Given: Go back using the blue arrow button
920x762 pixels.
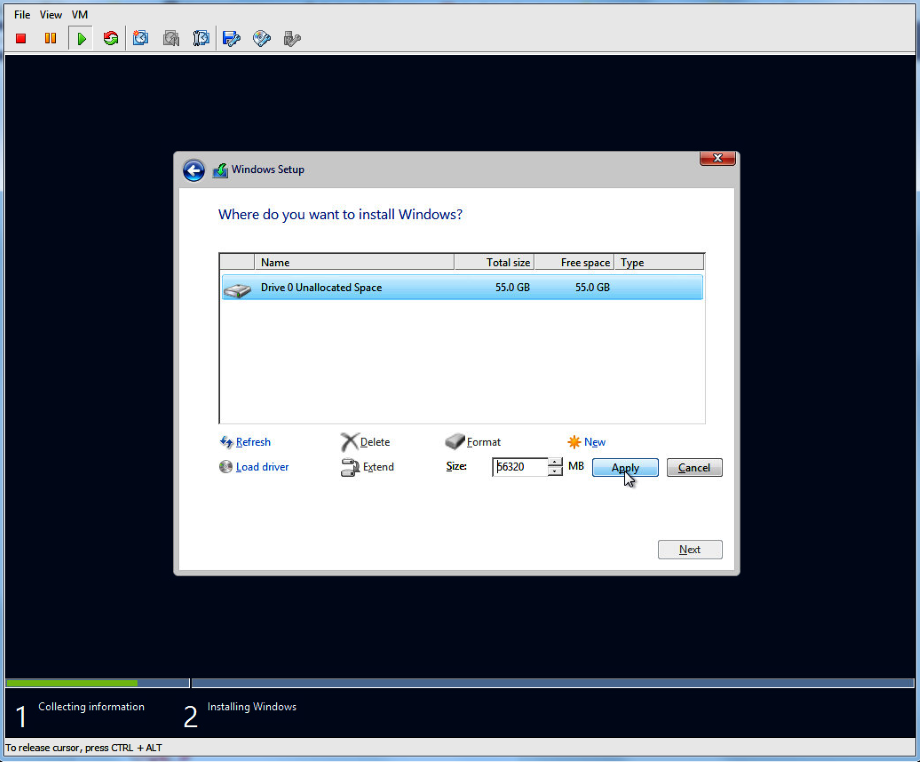Looking at the screenshot, I should pyautogui.click(x=194, y=170).
